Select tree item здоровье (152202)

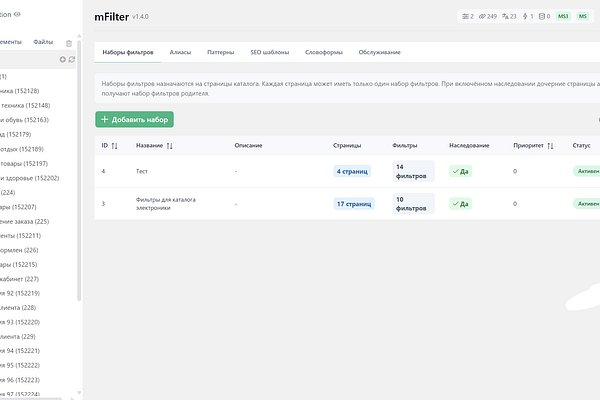29,178
